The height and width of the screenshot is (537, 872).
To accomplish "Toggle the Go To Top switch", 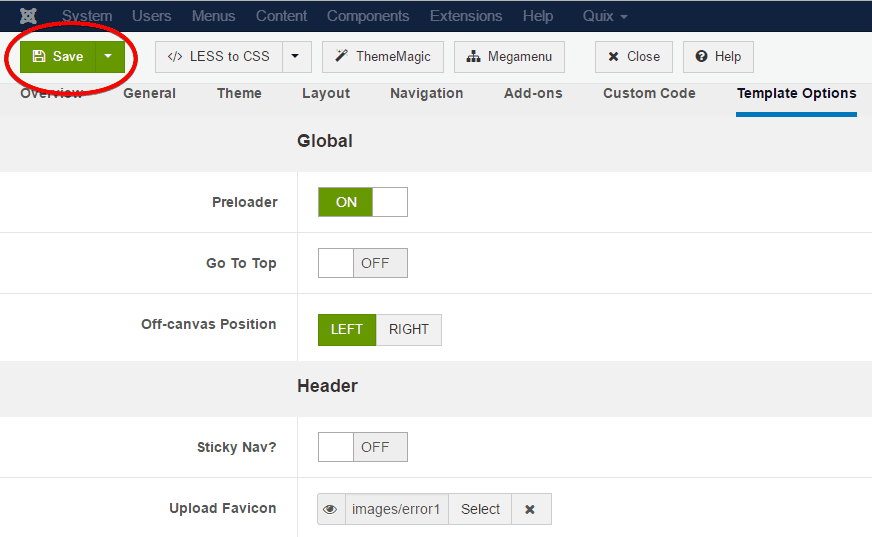I will pos(362,263).
